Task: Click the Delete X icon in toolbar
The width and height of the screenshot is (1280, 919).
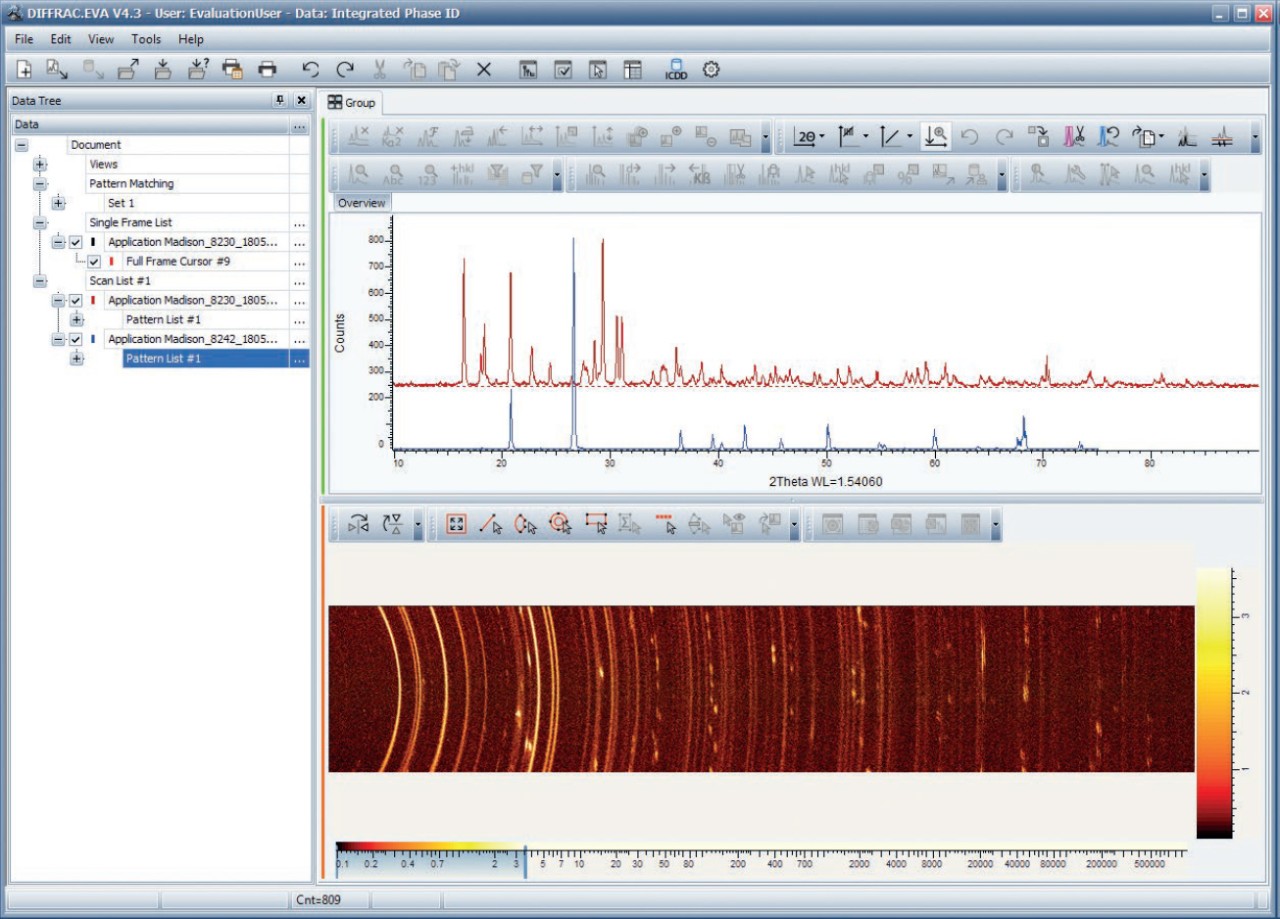Action: (484, 69)
